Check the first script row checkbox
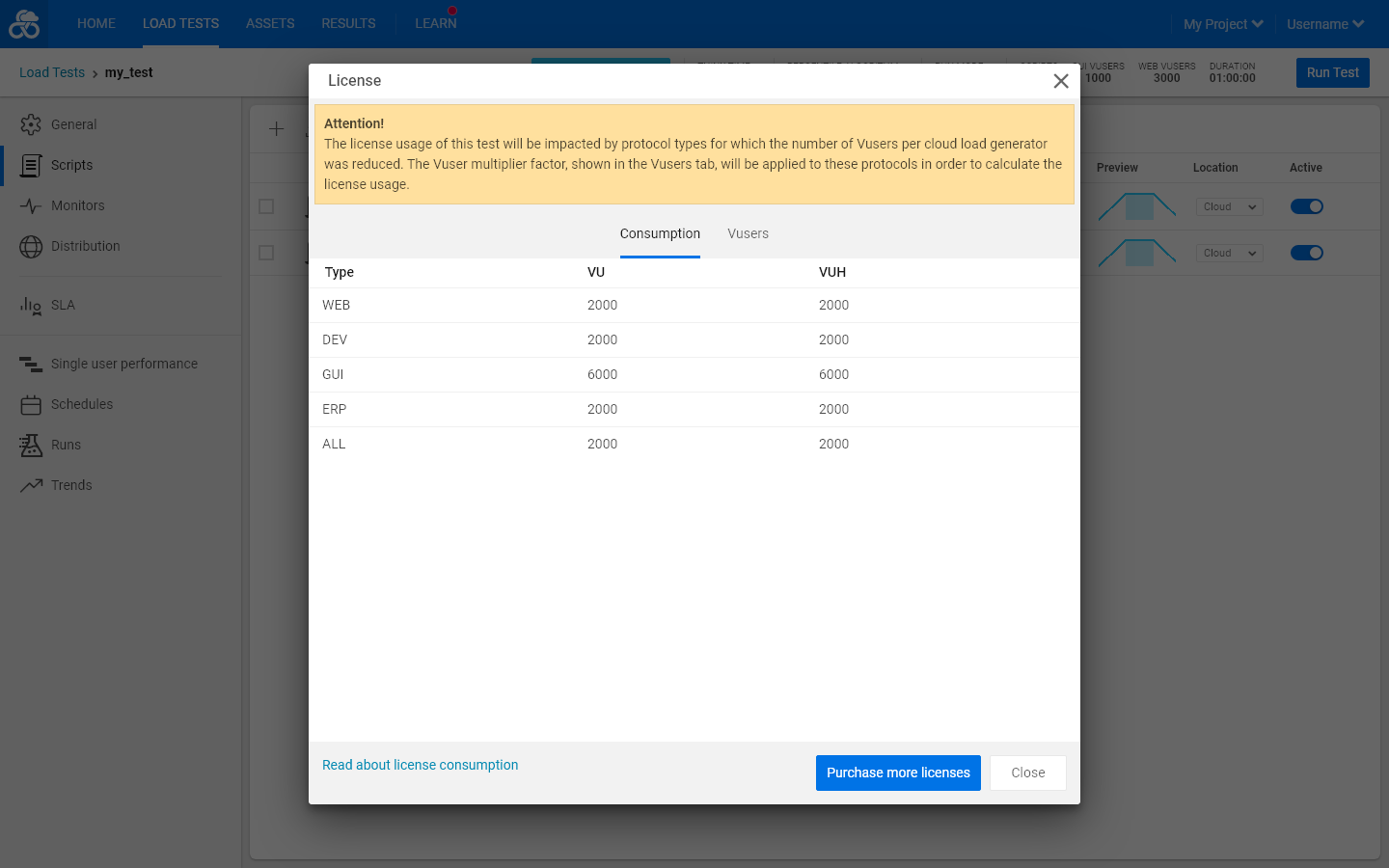Screen dimensions: 1389x868 pyautogui.click(x=266, y=206)
